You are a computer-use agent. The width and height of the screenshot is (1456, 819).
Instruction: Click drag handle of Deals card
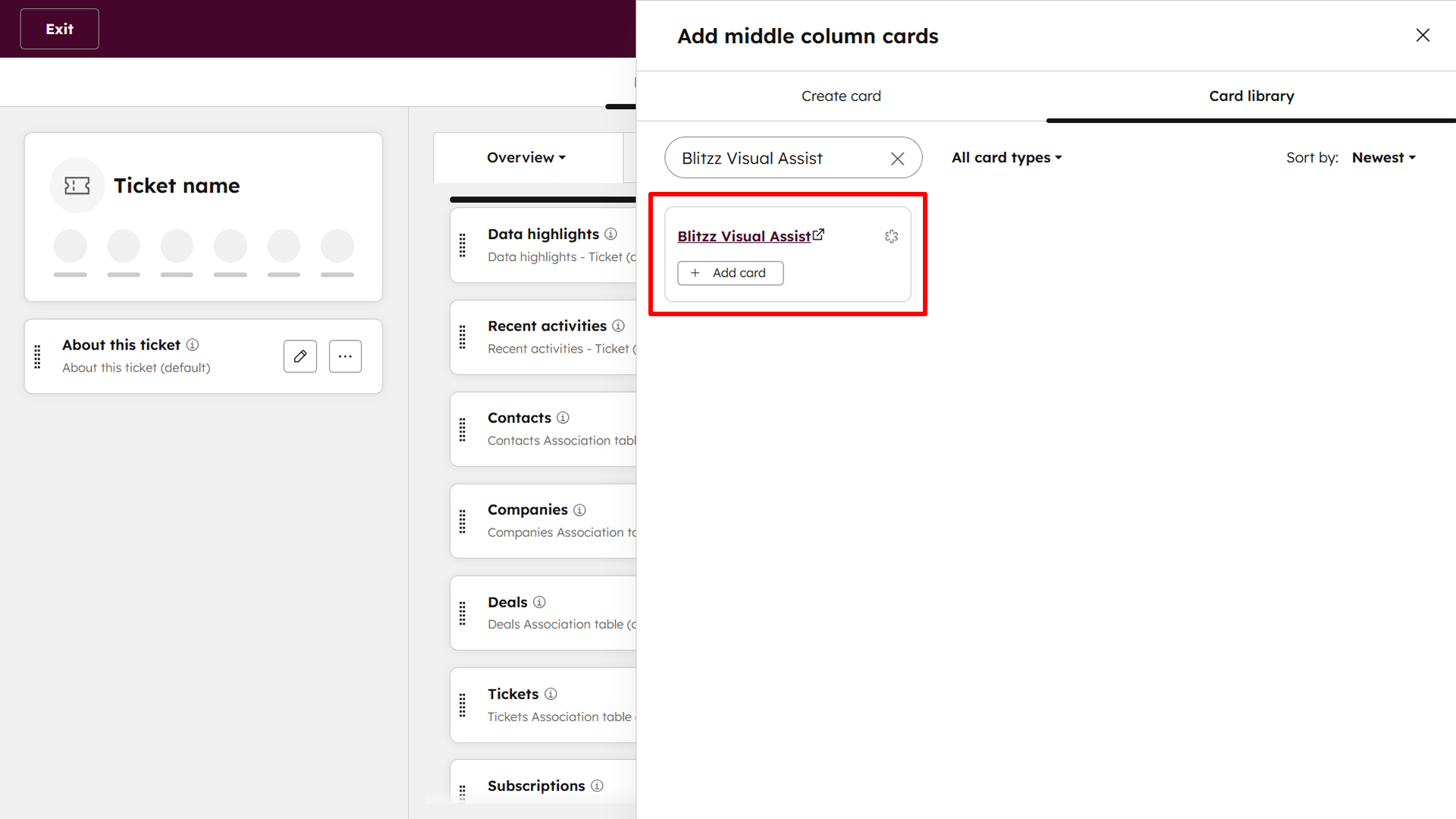click(463, 613)
